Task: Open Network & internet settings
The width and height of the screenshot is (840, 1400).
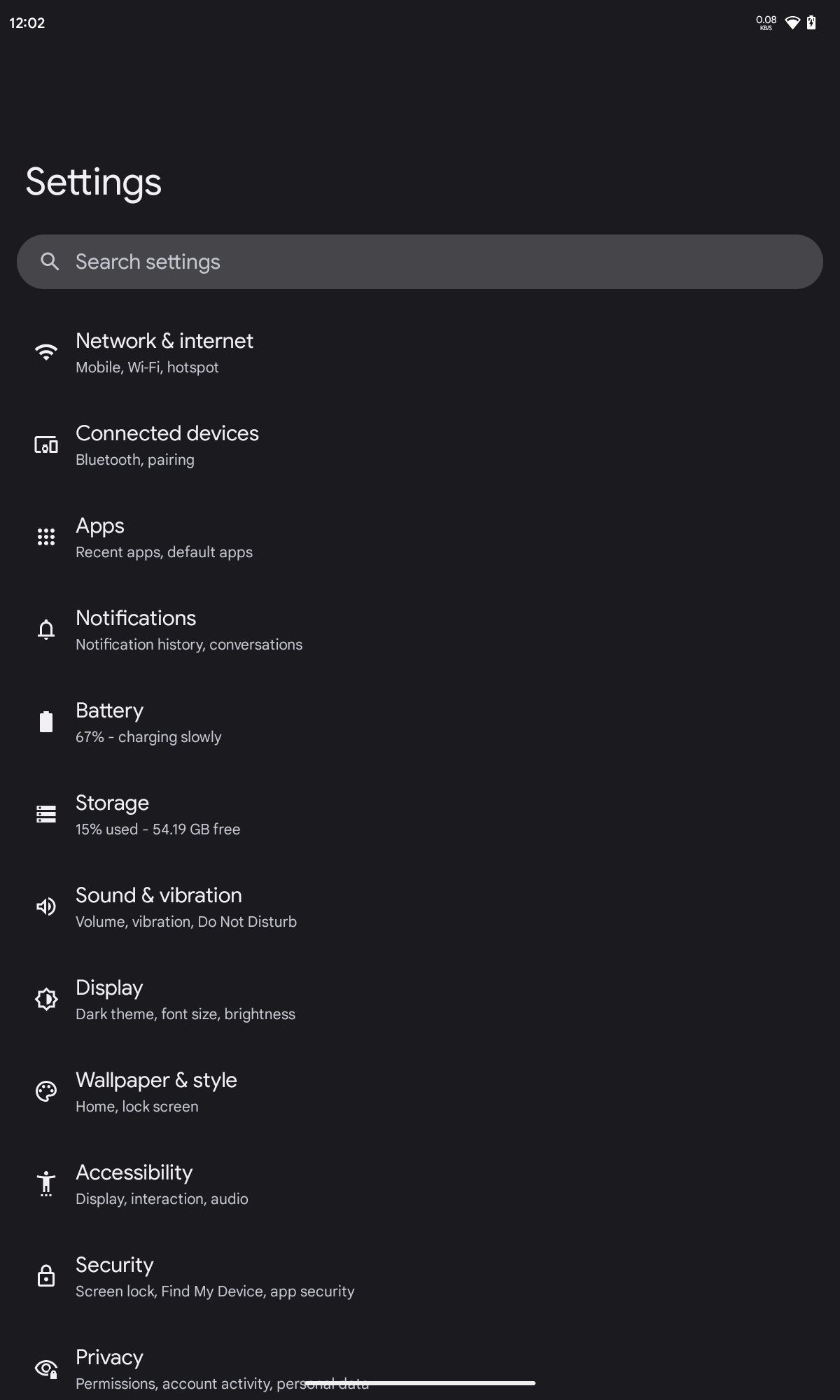Action: pos(164,352)
